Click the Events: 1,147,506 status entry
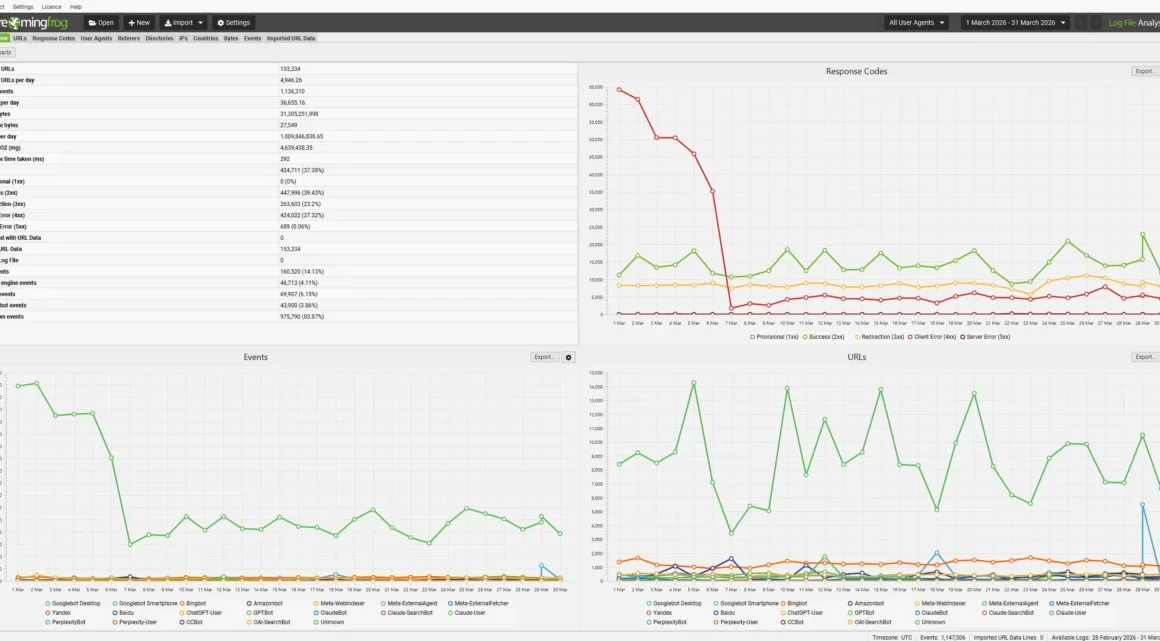 tap(940, 637)
